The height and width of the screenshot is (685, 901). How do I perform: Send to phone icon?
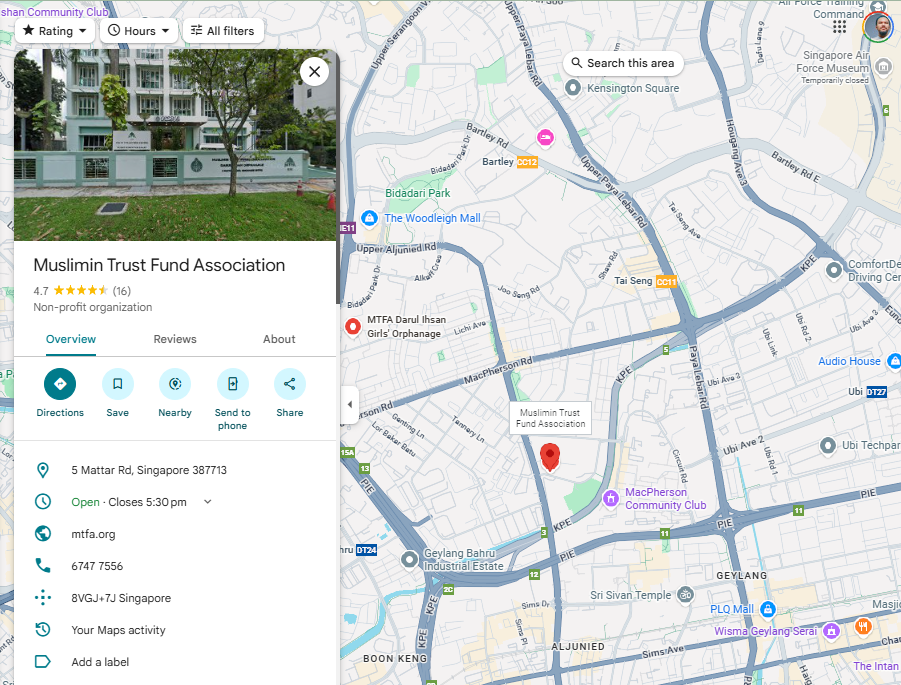[x=232, y=384]
